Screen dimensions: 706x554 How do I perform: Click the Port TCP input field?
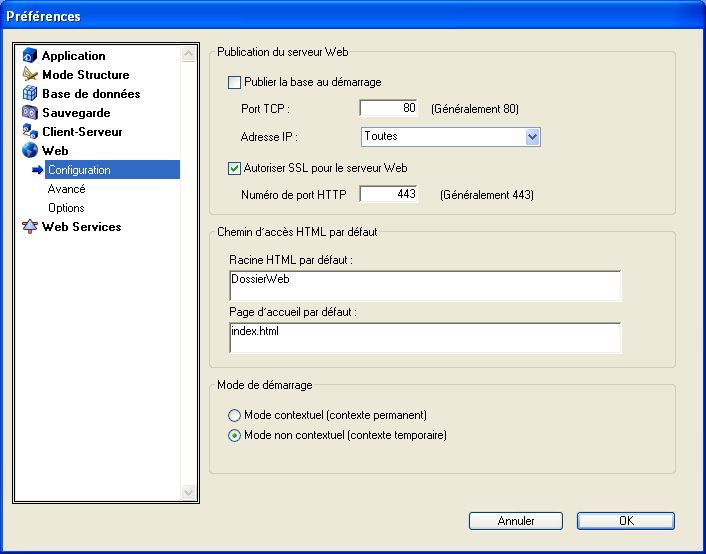click(x=388, y=109)
